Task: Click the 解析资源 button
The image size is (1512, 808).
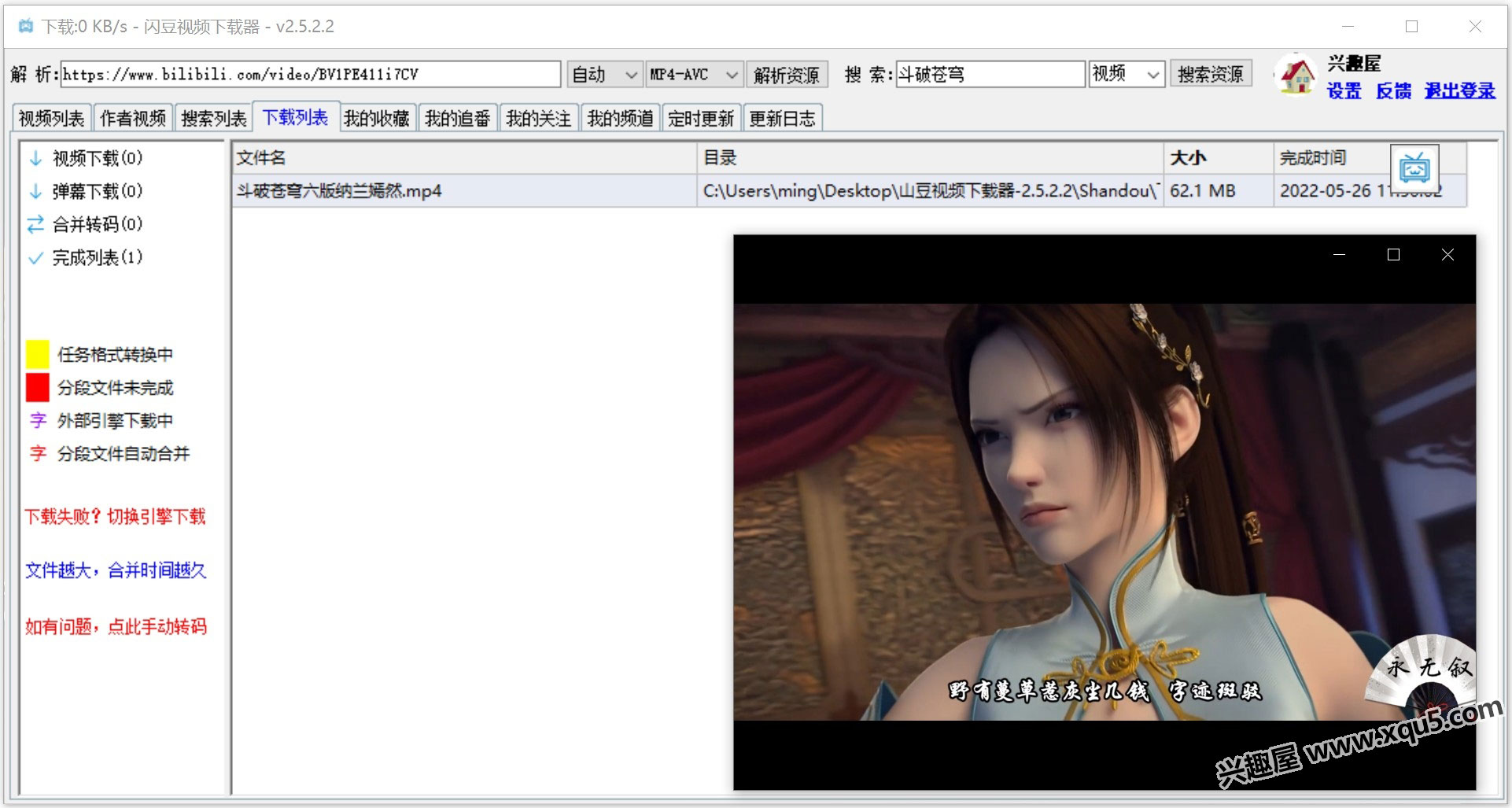Action: coord(787,75)
